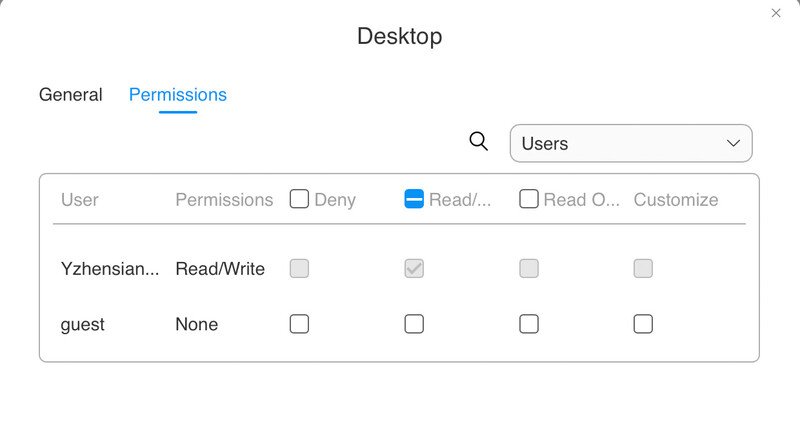Switch to the General tab
The image size is (800, 440).
tap(70, 94)
